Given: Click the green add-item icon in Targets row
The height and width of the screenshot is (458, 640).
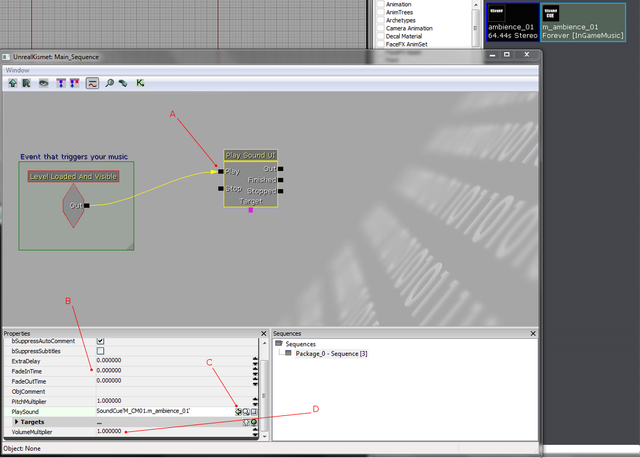Looking at the screenshot, I should click(254, 422).
